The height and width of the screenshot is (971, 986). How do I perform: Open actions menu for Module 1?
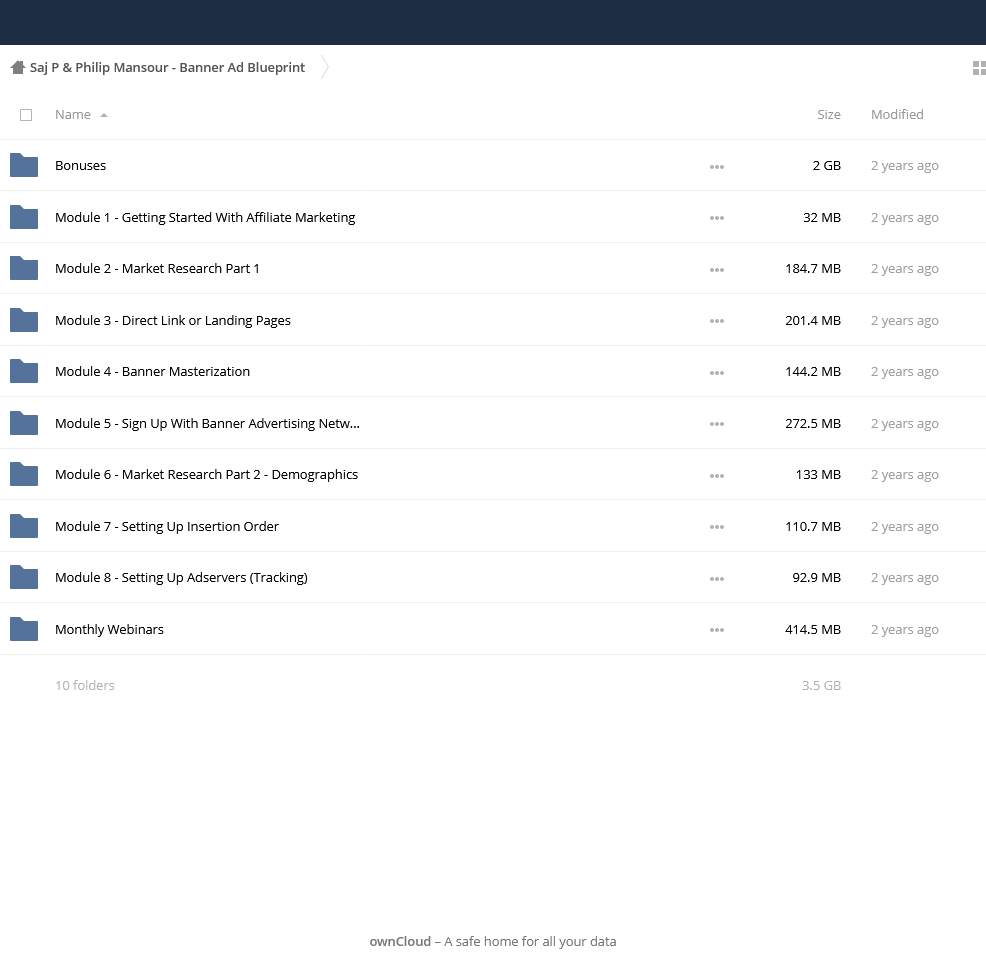pyautogui.click(x=717, y=218)
